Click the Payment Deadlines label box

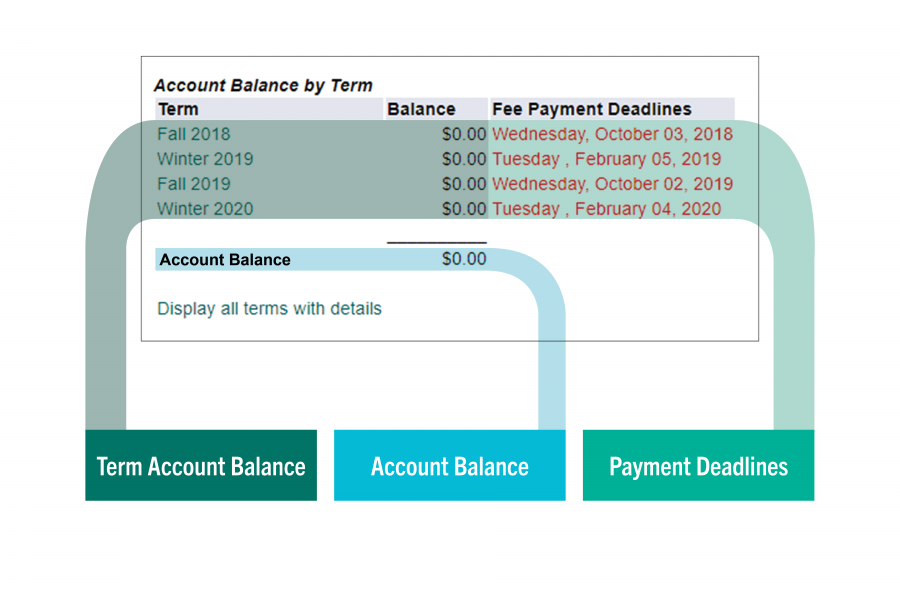(x=698, y=466)
